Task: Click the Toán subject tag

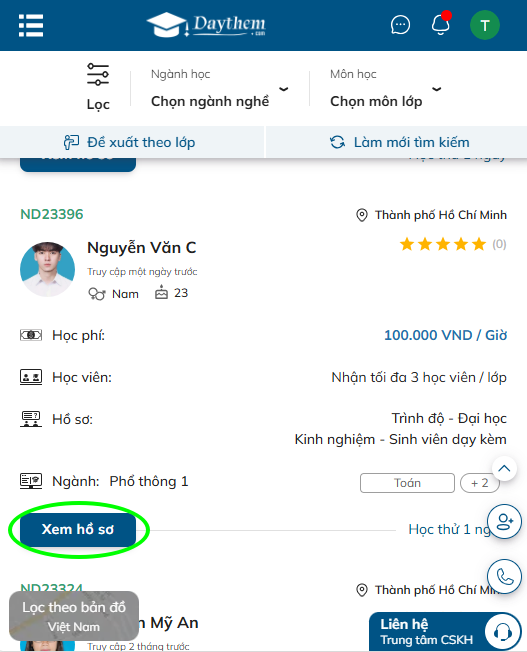Action: coord(407,483)
